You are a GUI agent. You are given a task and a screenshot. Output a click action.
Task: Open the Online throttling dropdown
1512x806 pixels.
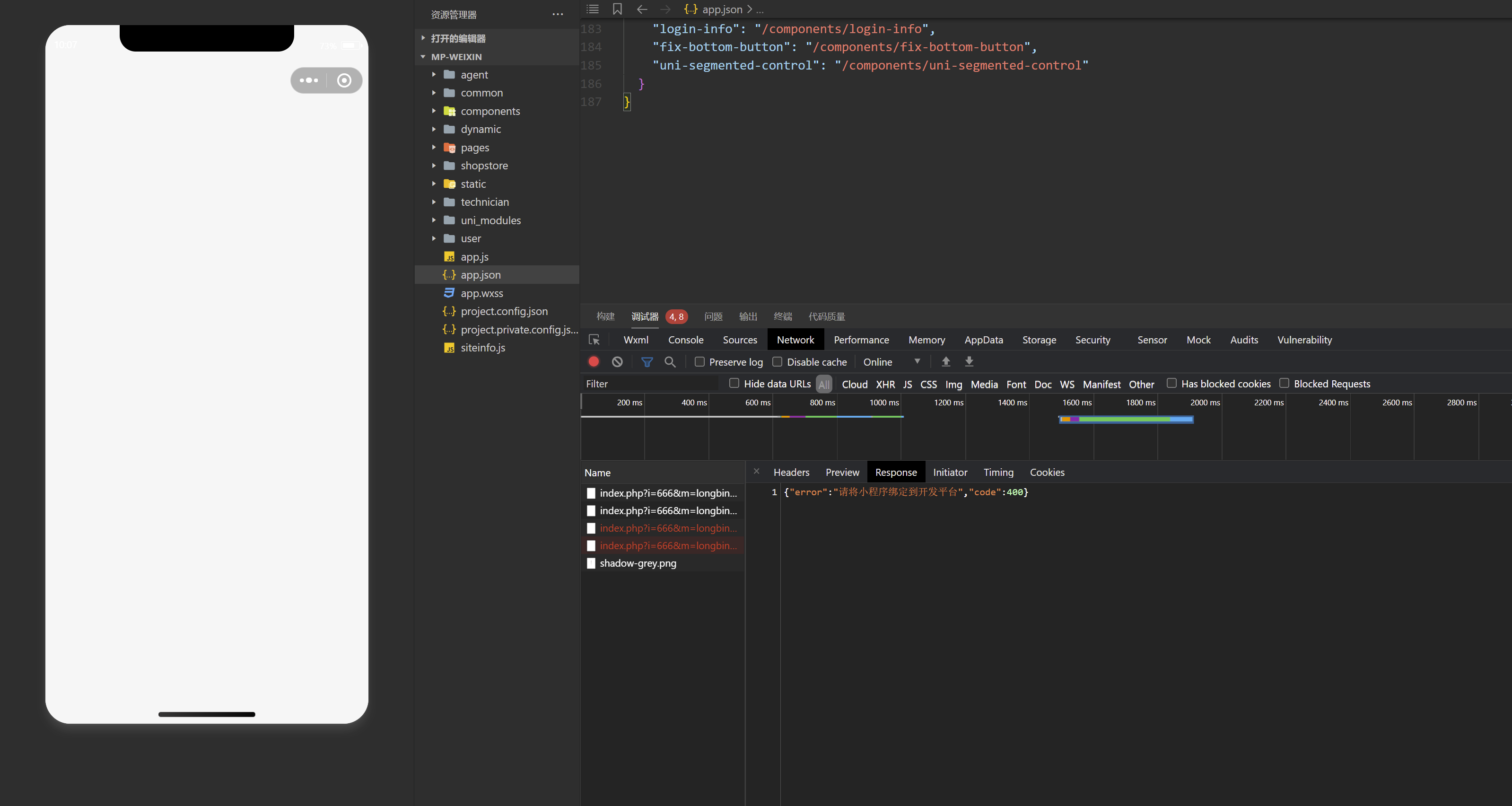(x=891, y=362)
